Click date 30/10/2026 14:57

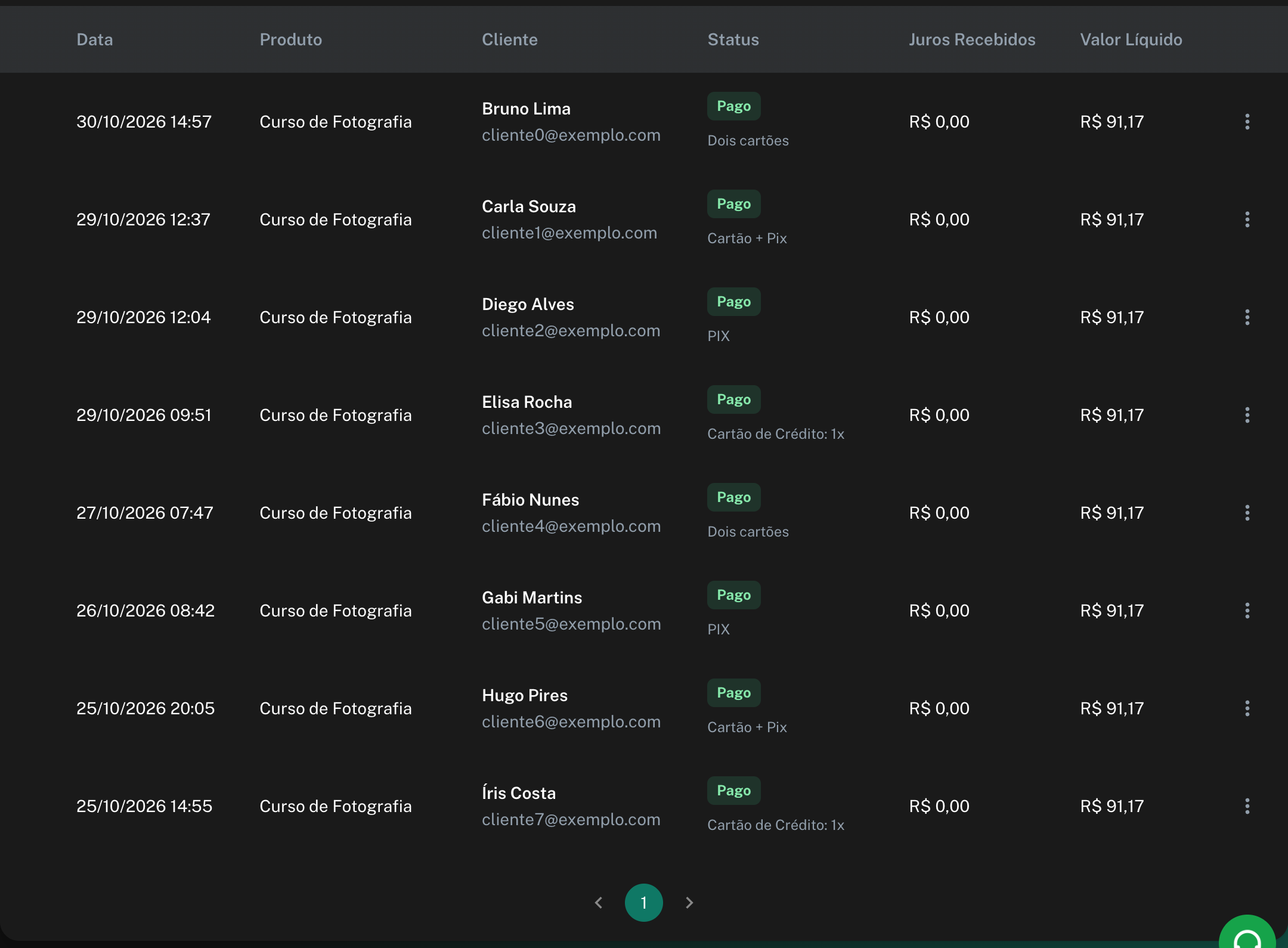(144, 122)
